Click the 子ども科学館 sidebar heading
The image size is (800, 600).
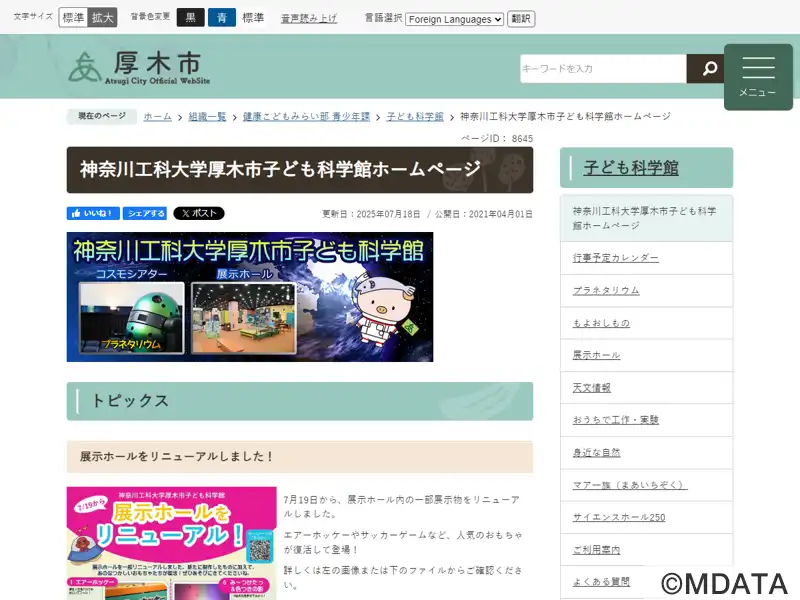click(x=631, y=168)
